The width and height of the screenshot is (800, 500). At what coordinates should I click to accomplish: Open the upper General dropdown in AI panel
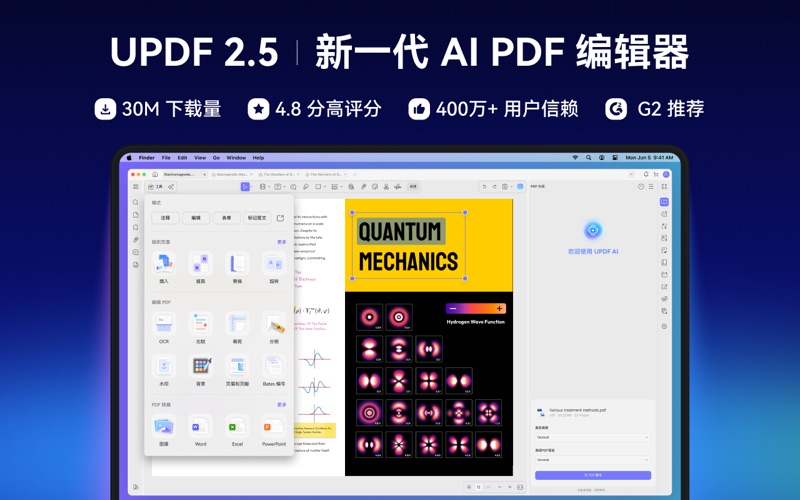pyautogui.click(x=592, y=437)
